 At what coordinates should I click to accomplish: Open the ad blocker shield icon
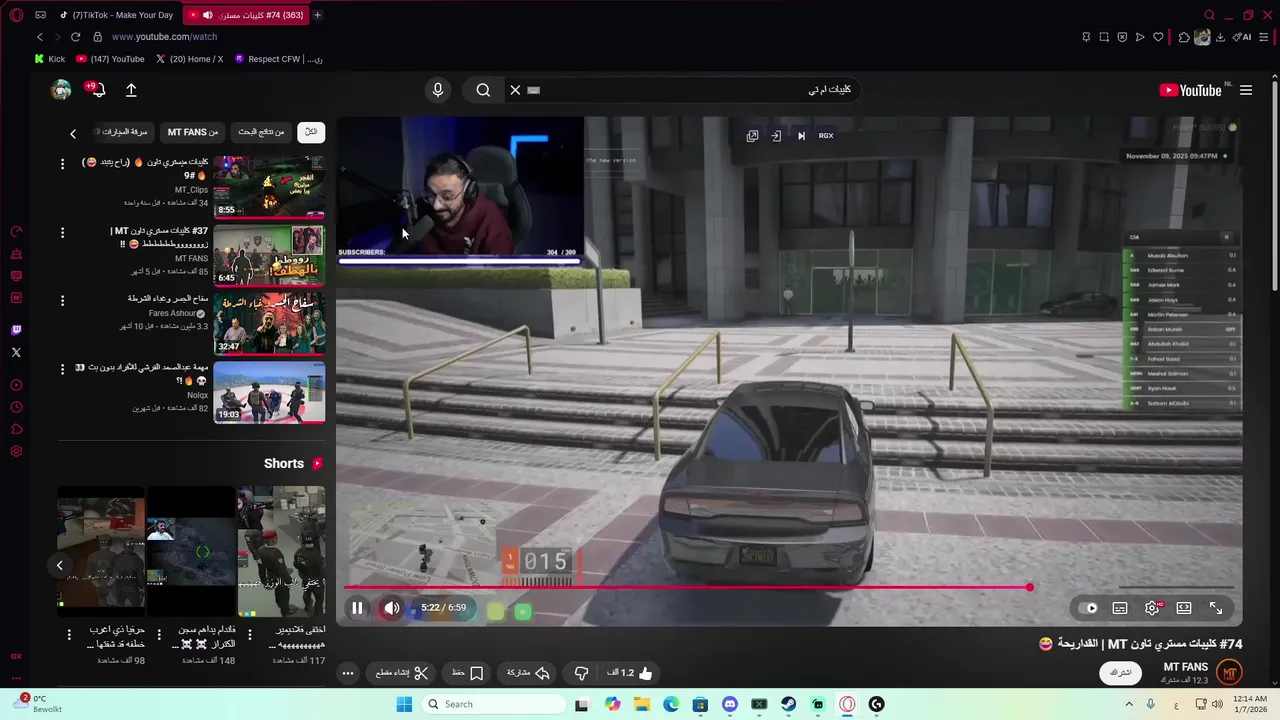tap(1122, 37)
